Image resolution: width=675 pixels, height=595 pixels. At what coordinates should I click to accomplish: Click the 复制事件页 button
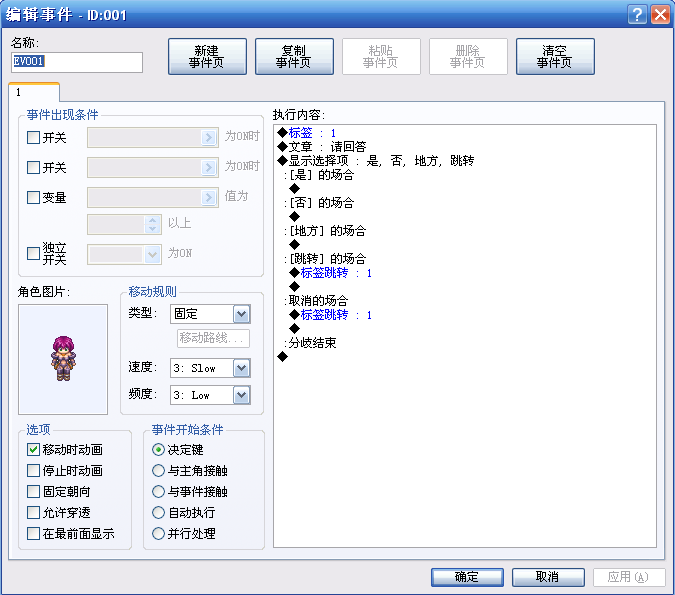[x=294, y=56]
